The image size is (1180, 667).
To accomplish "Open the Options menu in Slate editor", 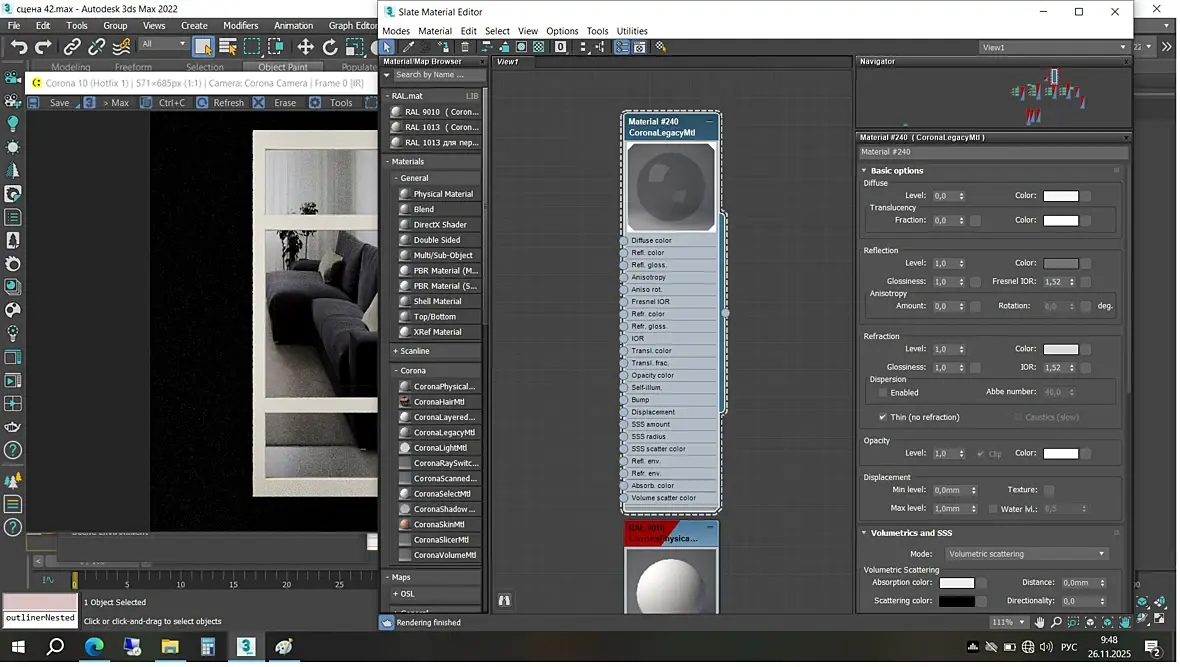I will (x=562, y=31).
